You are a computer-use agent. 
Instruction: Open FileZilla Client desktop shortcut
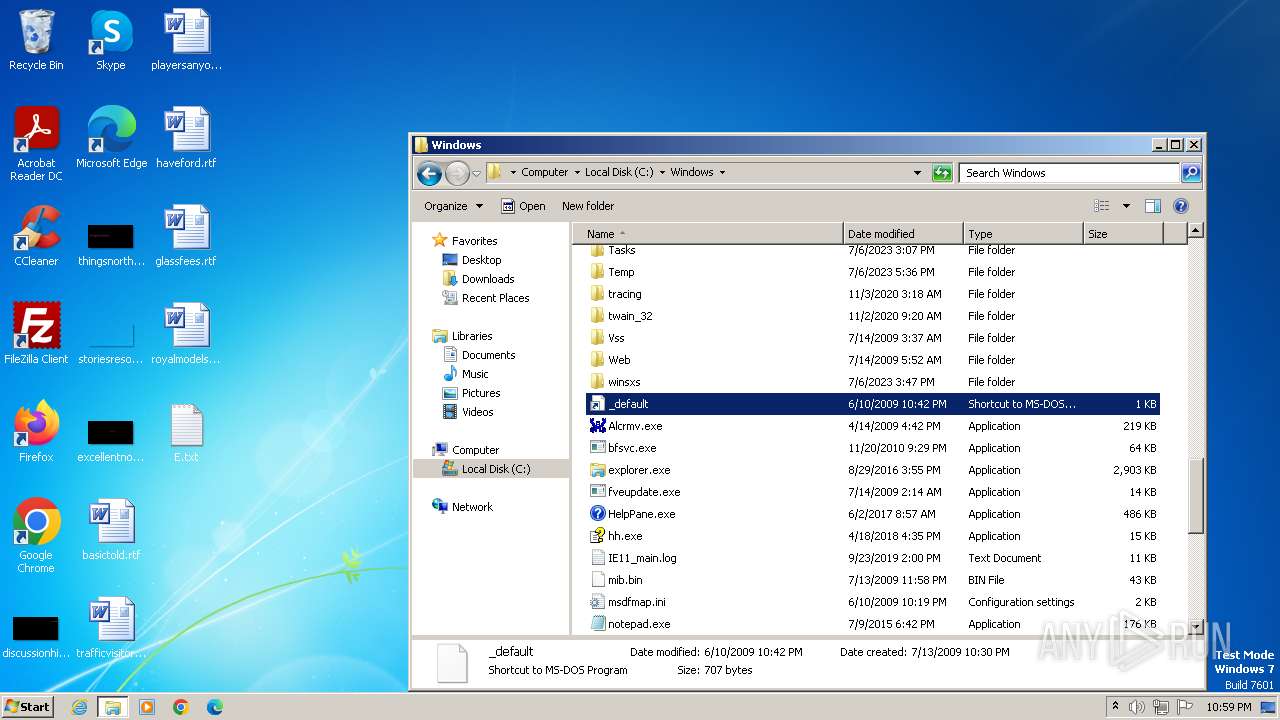pyautogui.click(x=36, y=334)
